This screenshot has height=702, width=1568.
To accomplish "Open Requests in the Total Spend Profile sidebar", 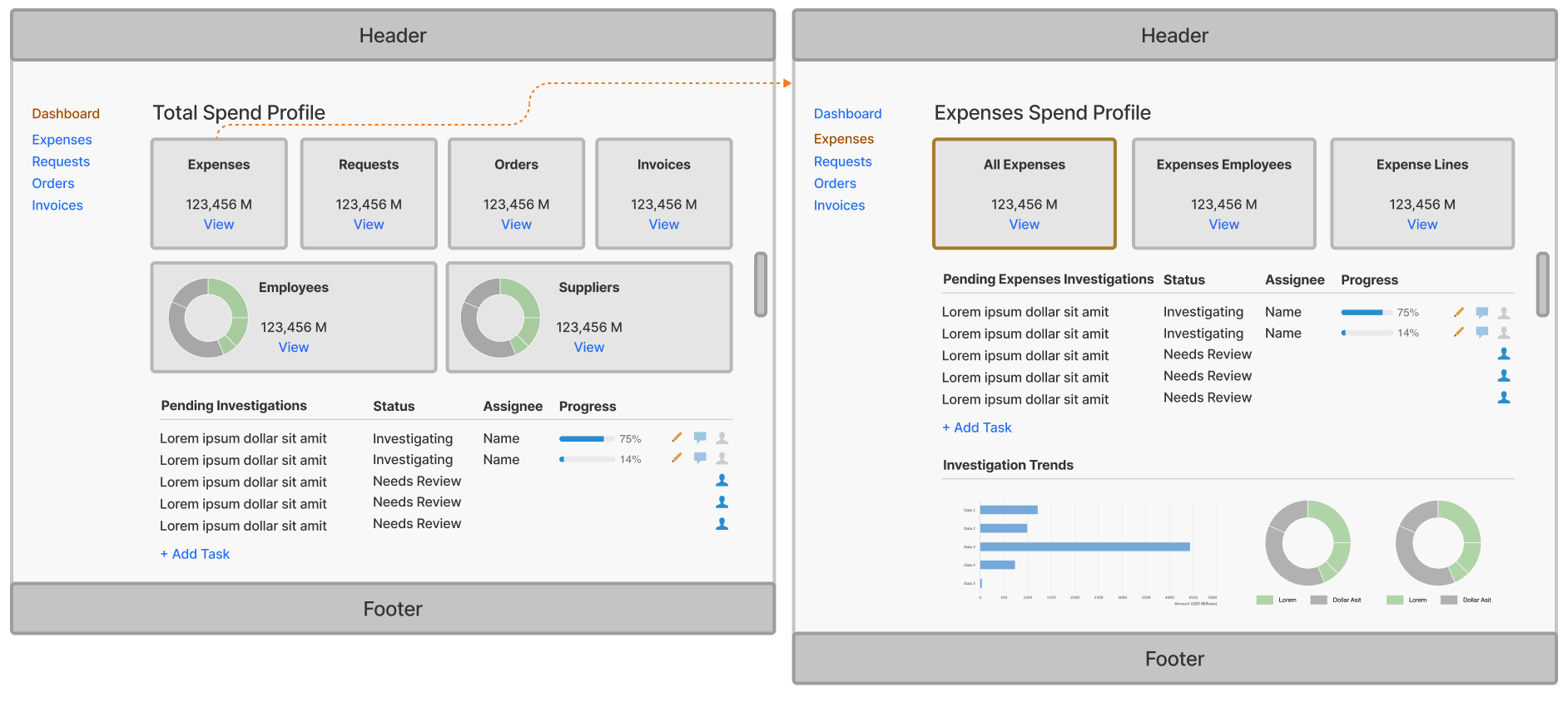I will point(61,161).
